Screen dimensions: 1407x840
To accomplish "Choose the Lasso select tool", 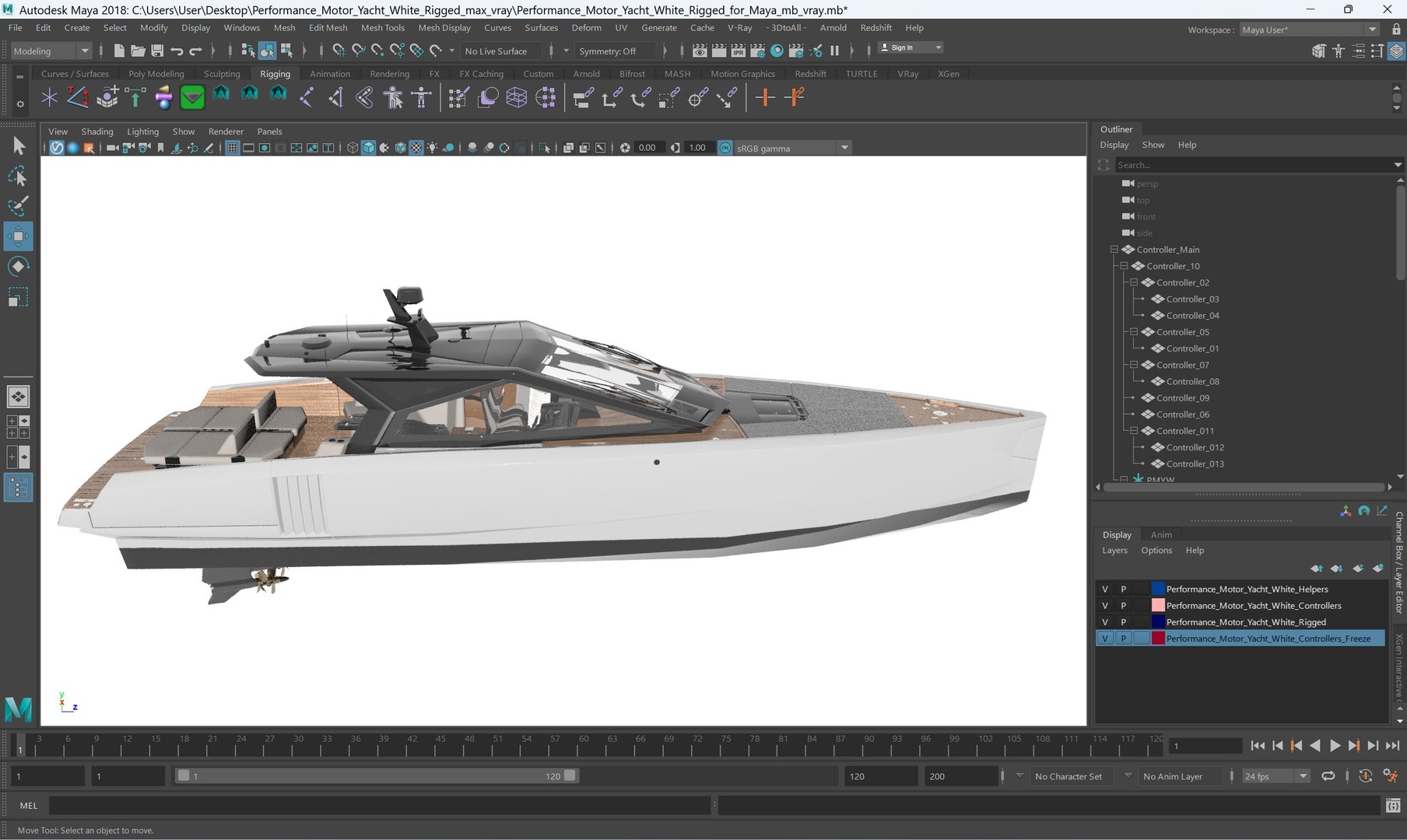I will pos(18,177).
